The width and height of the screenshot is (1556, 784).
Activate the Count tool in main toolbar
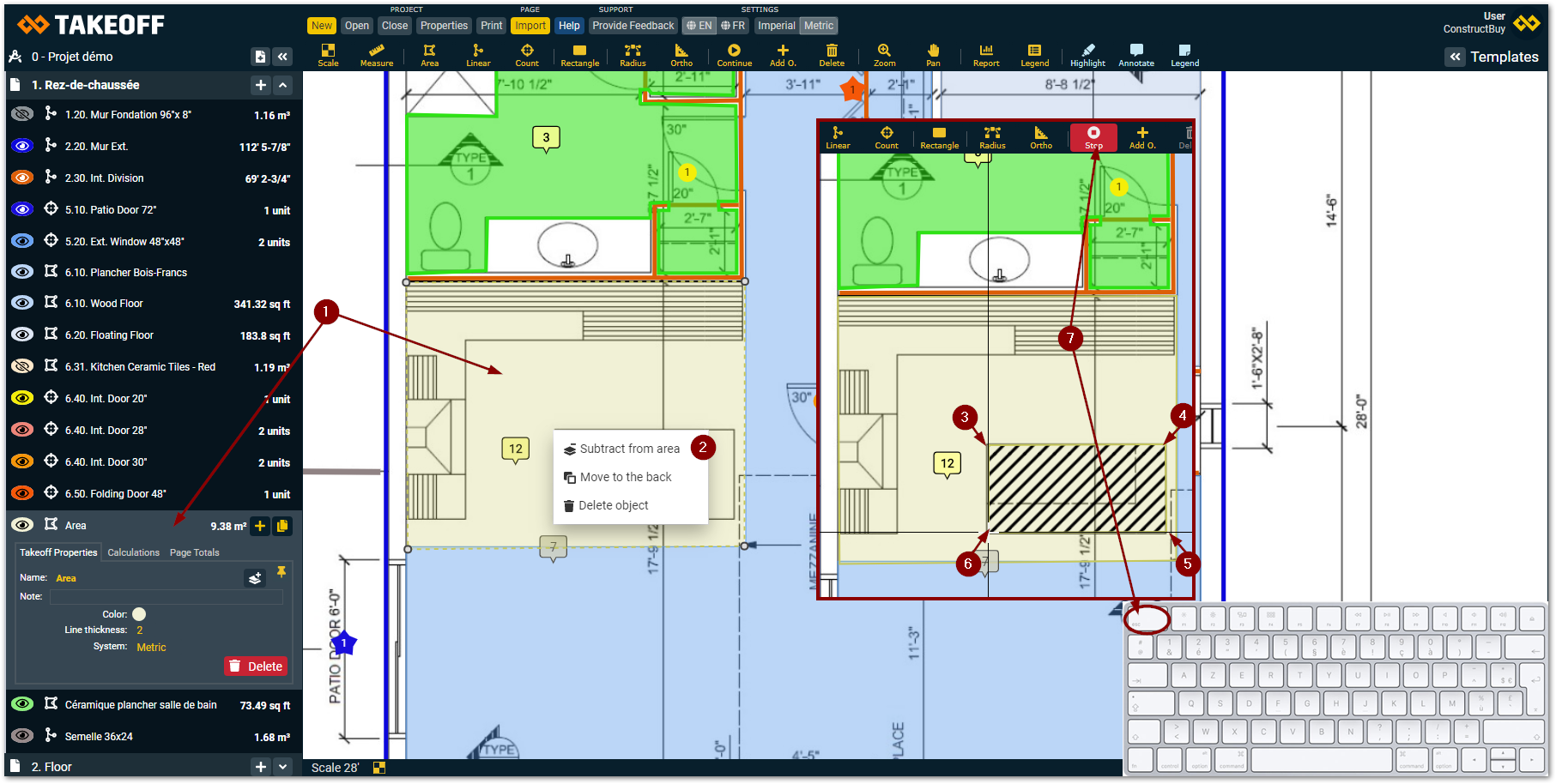coord(527,55)
